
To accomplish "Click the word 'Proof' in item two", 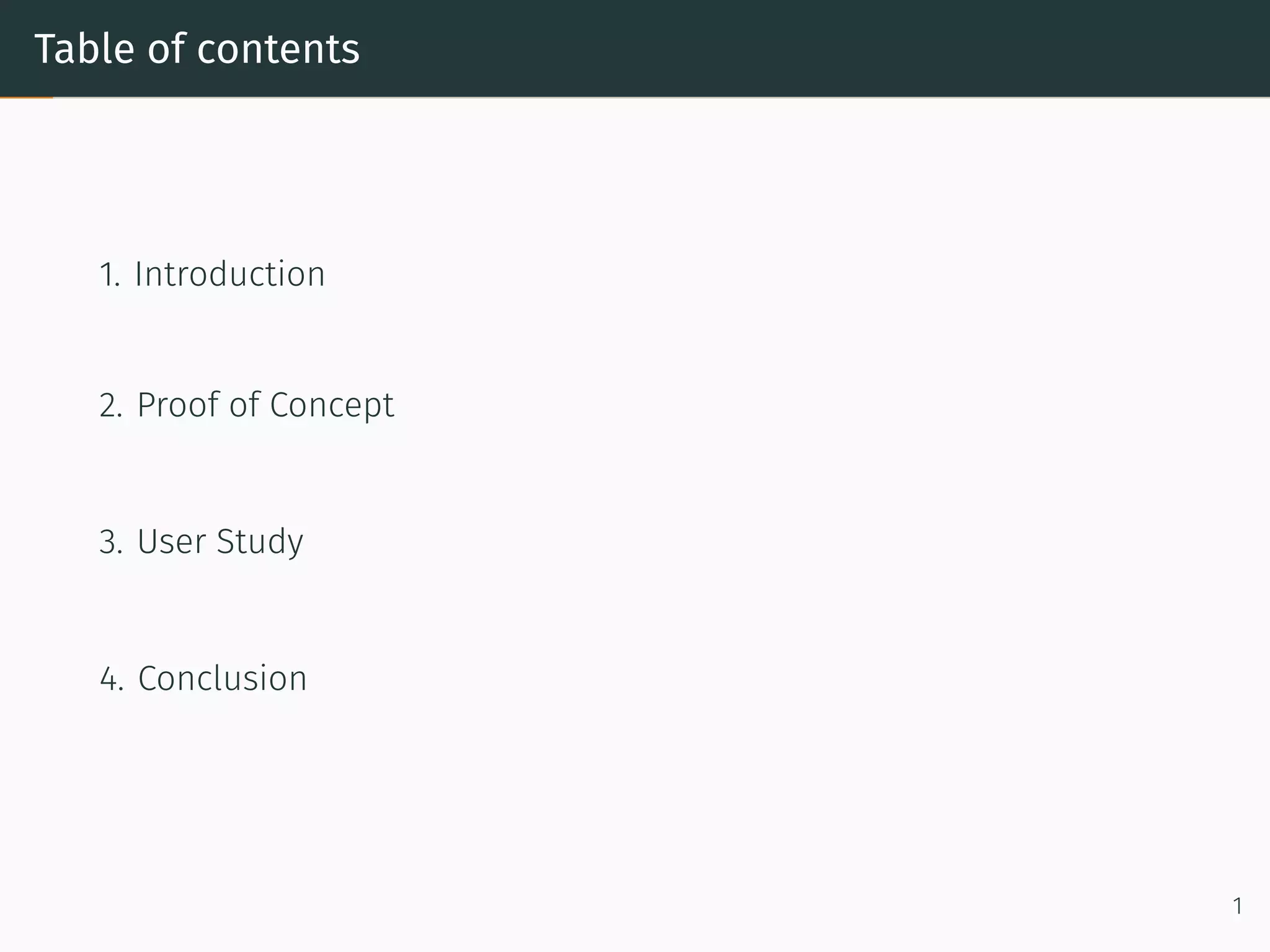I will 178,405.
